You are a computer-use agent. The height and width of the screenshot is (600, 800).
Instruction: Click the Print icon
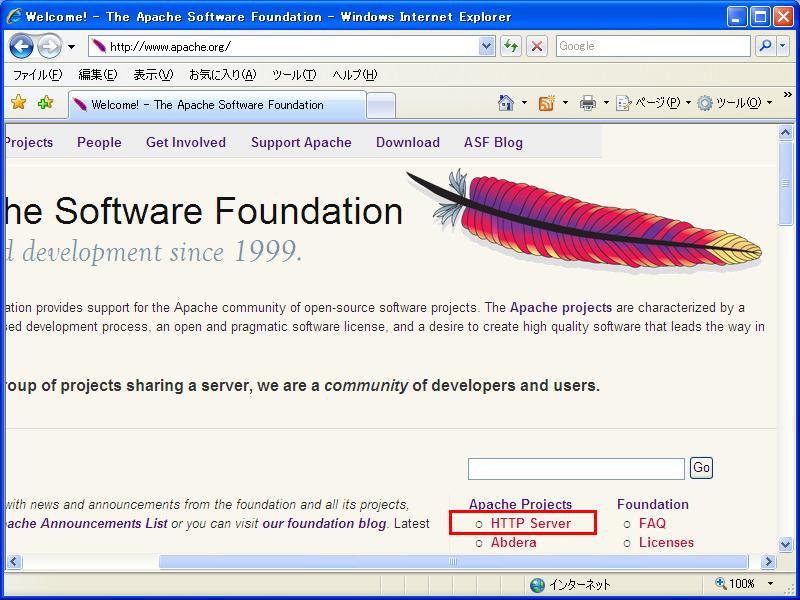(x=588, y=103)
